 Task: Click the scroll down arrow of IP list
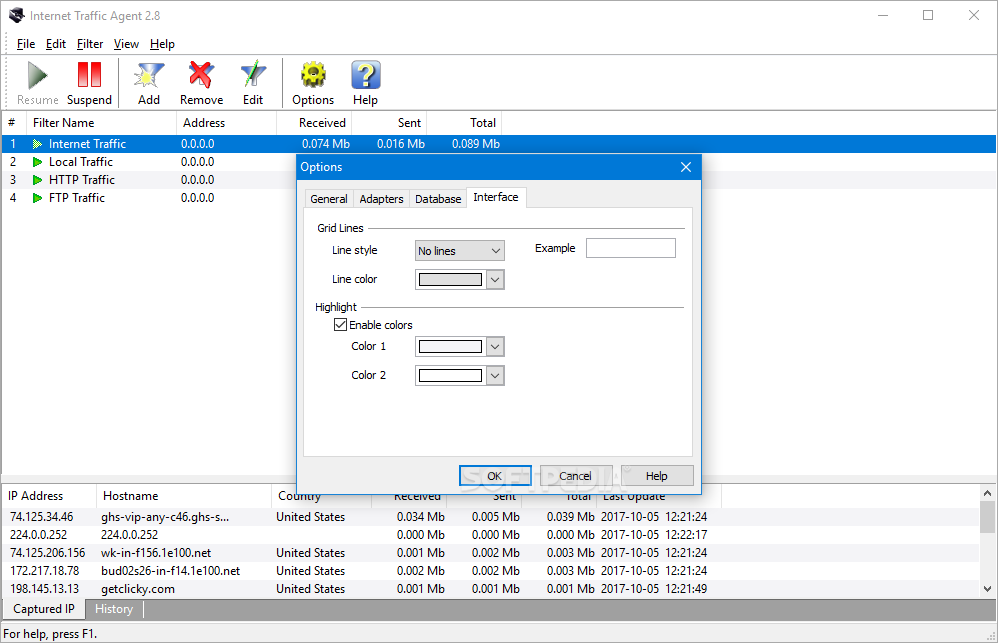click(x=987, y=589)
